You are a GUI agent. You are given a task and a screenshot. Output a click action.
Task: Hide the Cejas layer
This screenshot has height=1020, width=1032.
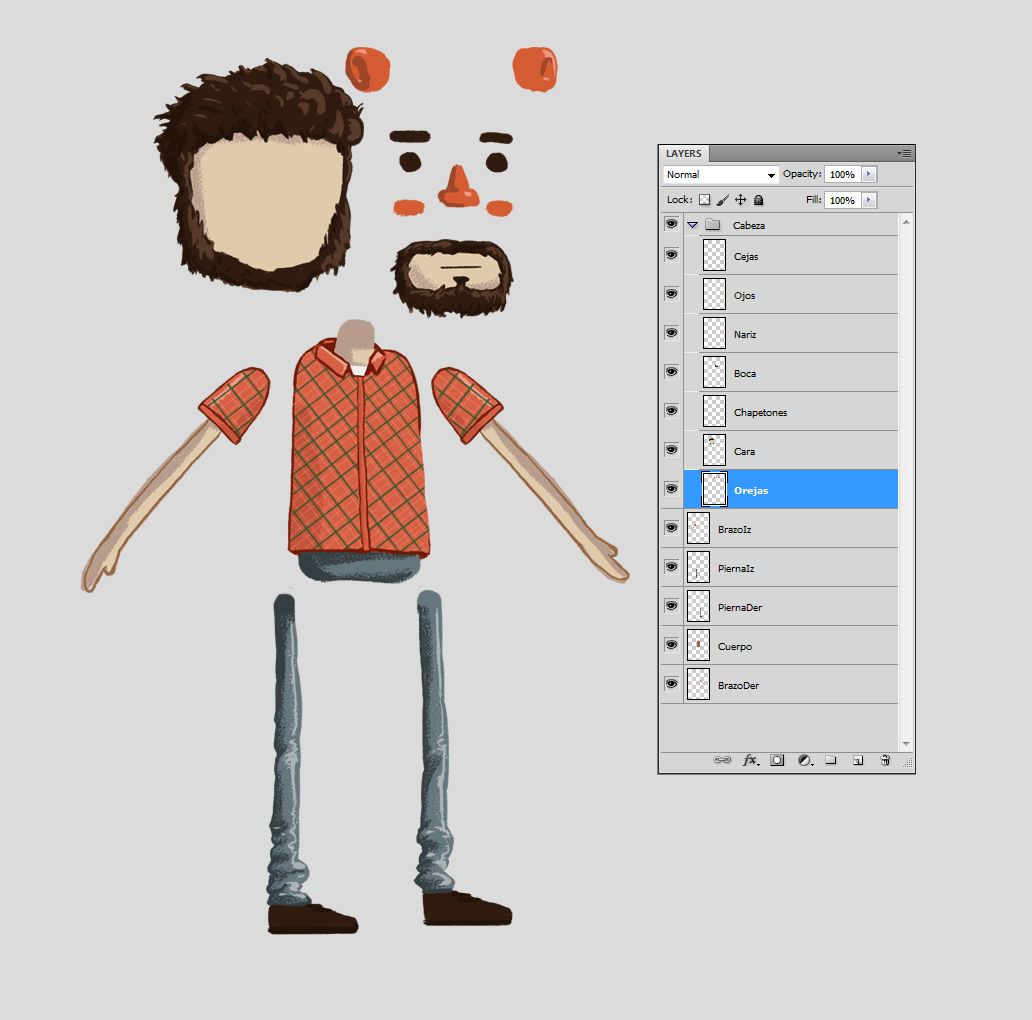[x=671, y=255]
